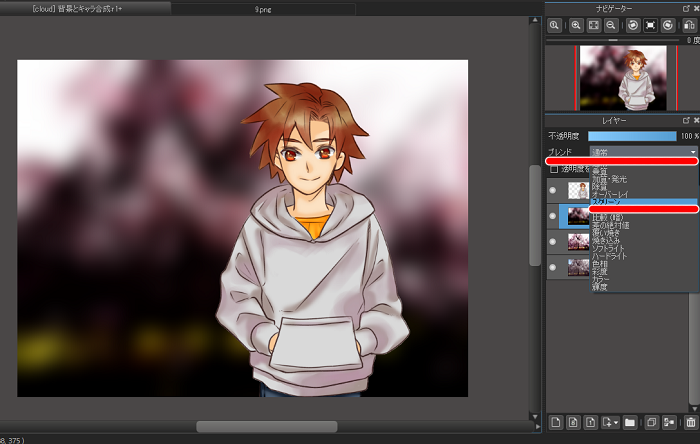The image size is (700, 444).
Task: Adjust the layer opacity slider bar
Action: (632, 135)
